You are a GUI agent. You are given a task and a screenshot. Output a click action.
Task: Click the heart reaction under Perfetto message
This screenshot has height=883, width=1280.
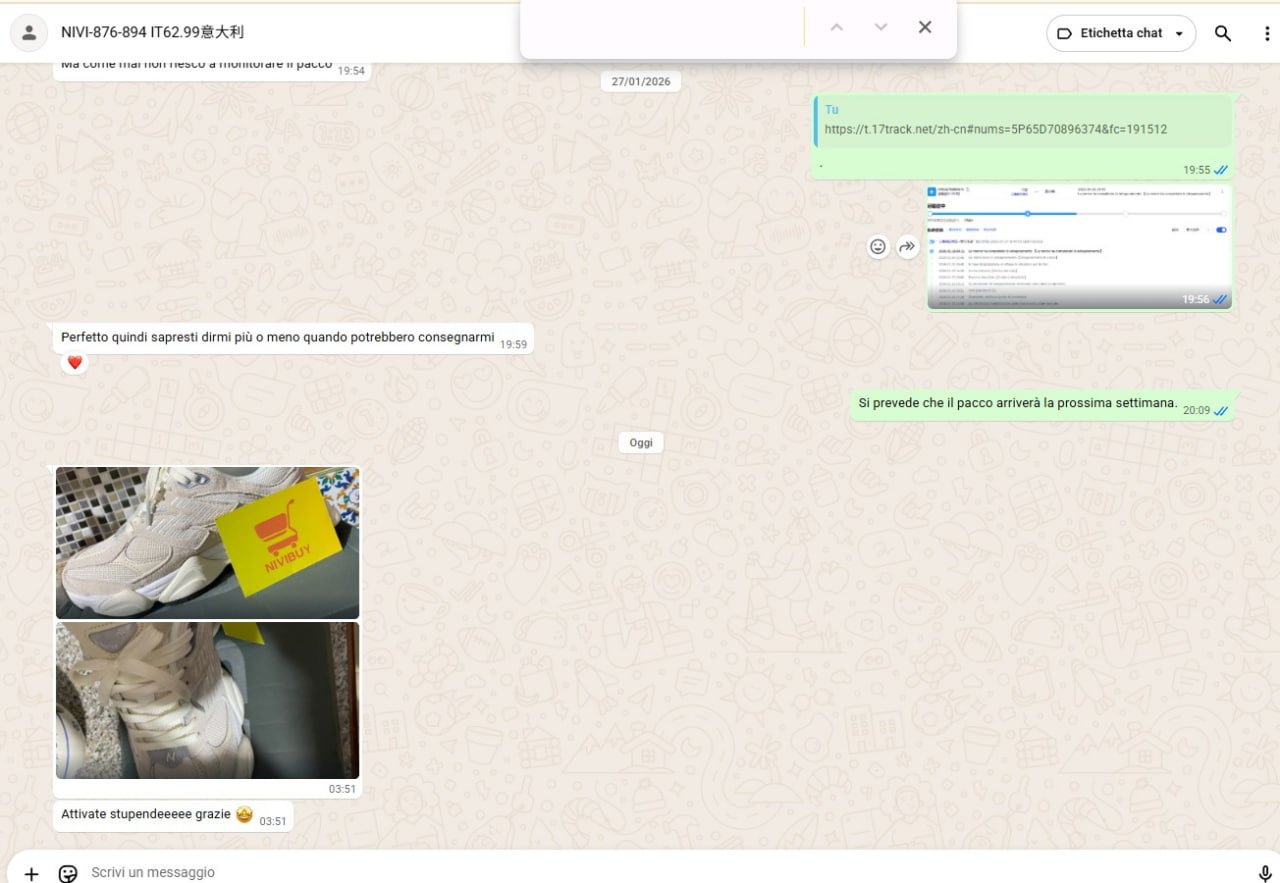(74, 362)
